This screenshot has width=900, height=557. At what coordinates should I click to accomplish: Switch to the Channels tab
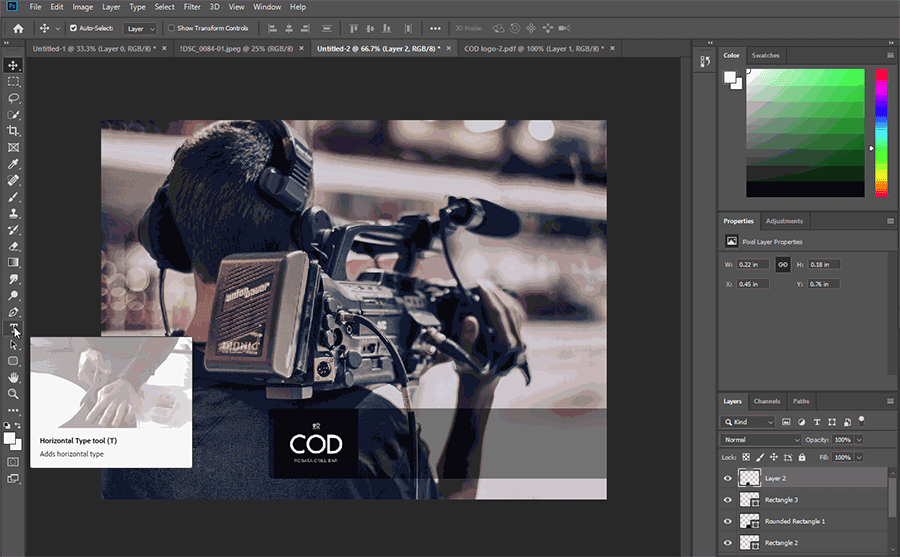pos(767,401)
